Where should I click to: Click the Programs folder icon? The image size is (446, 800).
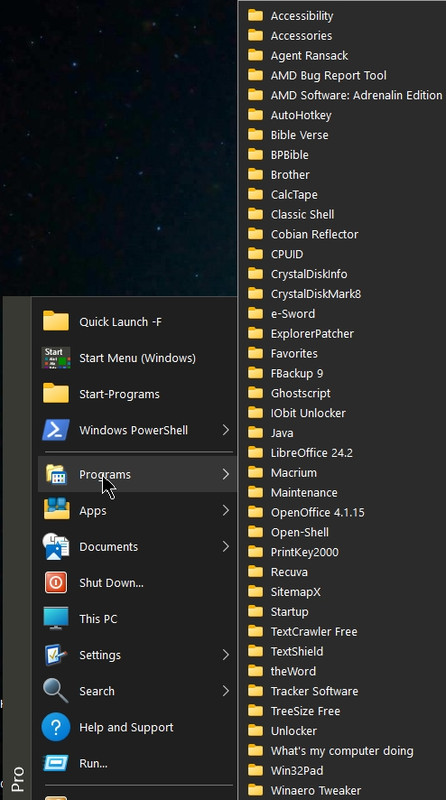[56, 474]
